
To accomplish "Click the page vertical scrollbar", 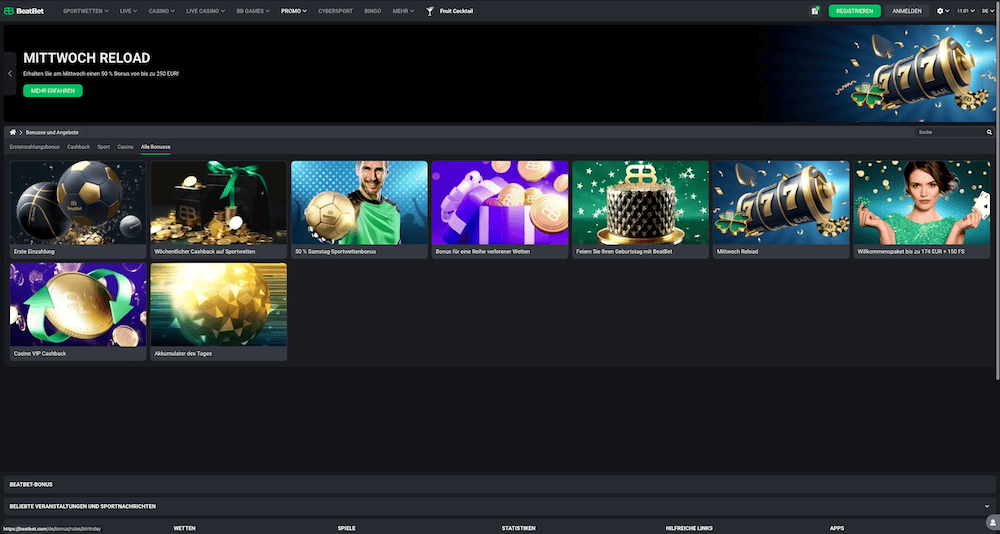I will point(998,191).
